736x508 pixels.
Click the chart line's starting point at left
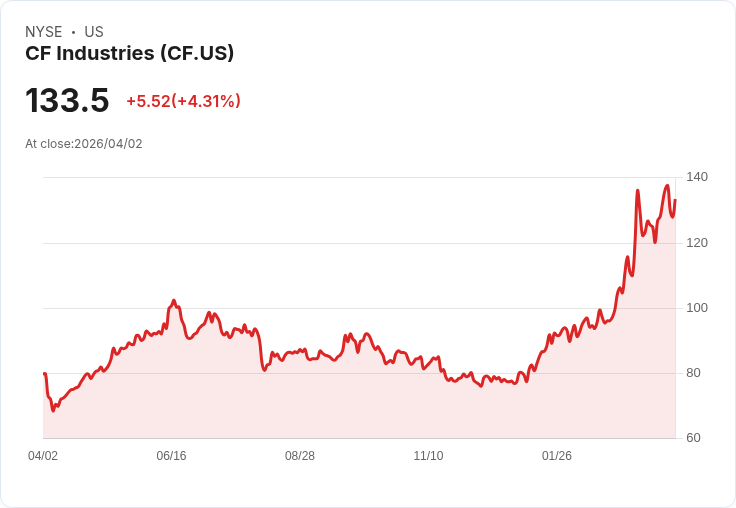pyautogui.click(x=45, y=373)
